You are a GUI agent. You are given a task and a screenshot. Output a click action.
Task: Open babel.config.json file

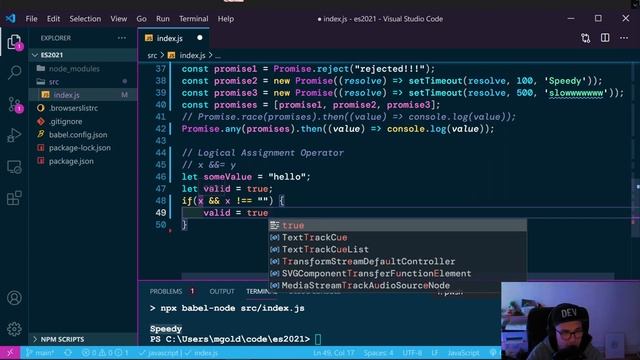coord(78,135)
